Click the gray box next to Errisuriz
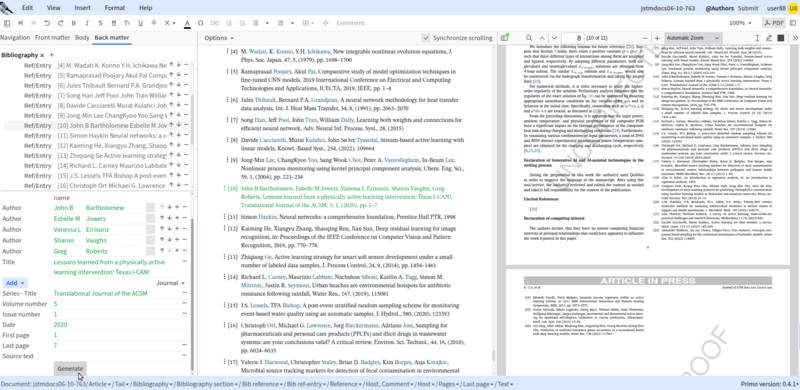Image resolution: width=800 pixels, height=390 pixels. tap(150, 229)
